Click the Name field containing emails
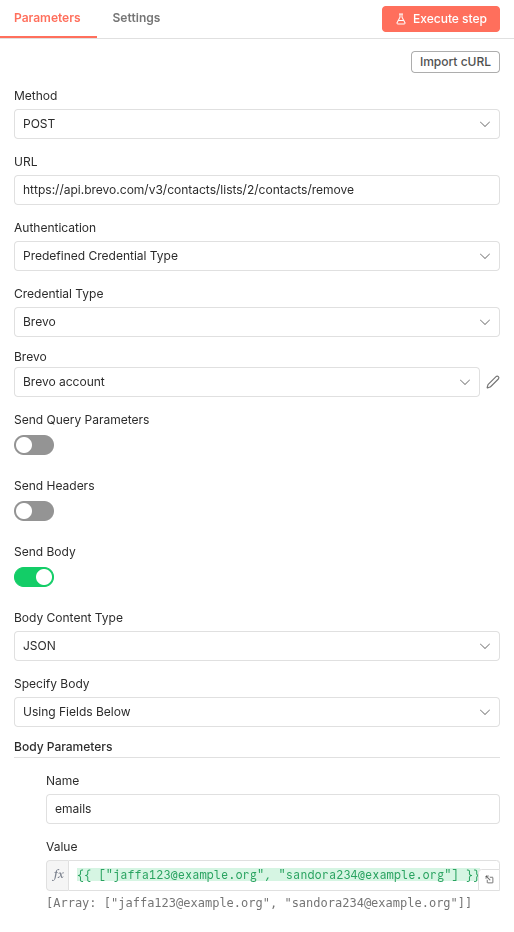514x932 pixels. click(273, 809)
